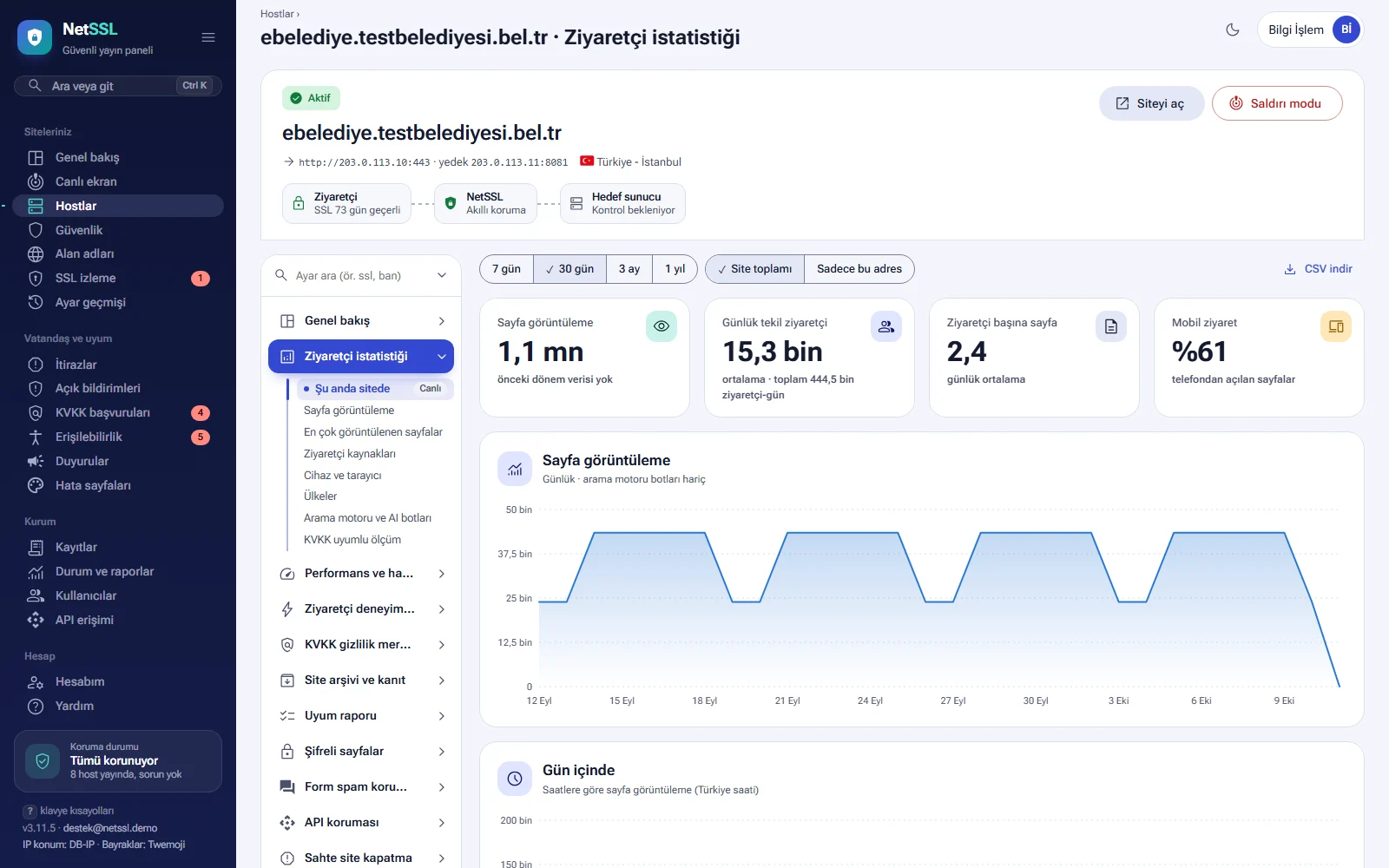Expand Performans ve hız section

[x=361, y=574]
